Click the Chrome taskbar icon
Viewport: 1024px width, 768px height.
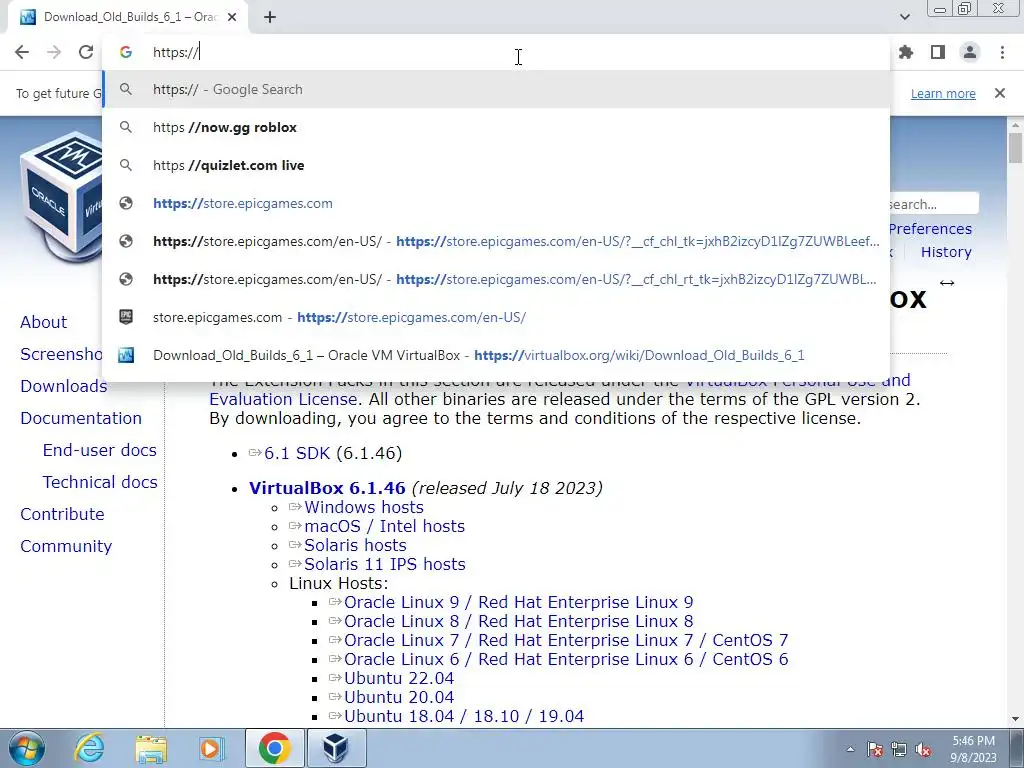tap(274, 748)
